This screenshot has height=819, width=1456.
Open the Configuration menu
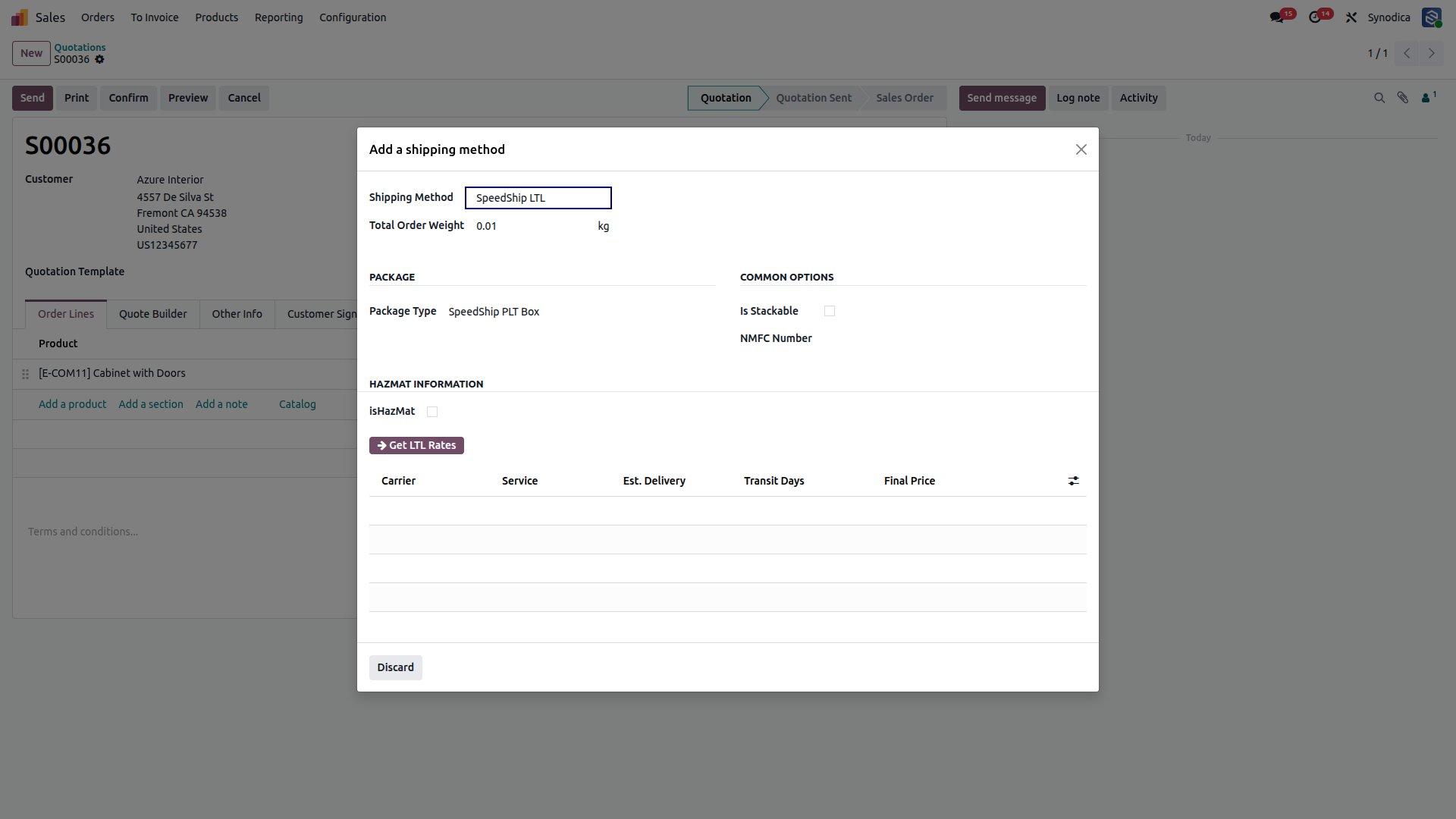click(353, 17)
